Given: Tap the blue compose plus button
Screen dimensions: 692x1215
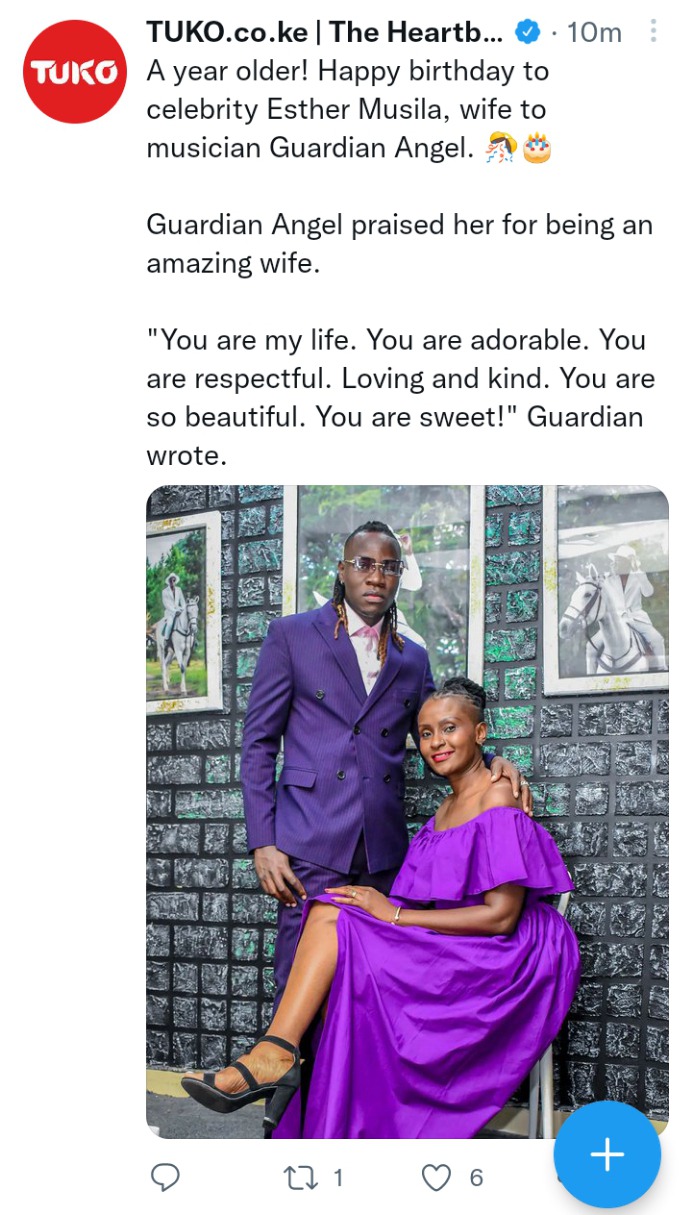Looking at the screenshot, I should tap(607, 1155).
